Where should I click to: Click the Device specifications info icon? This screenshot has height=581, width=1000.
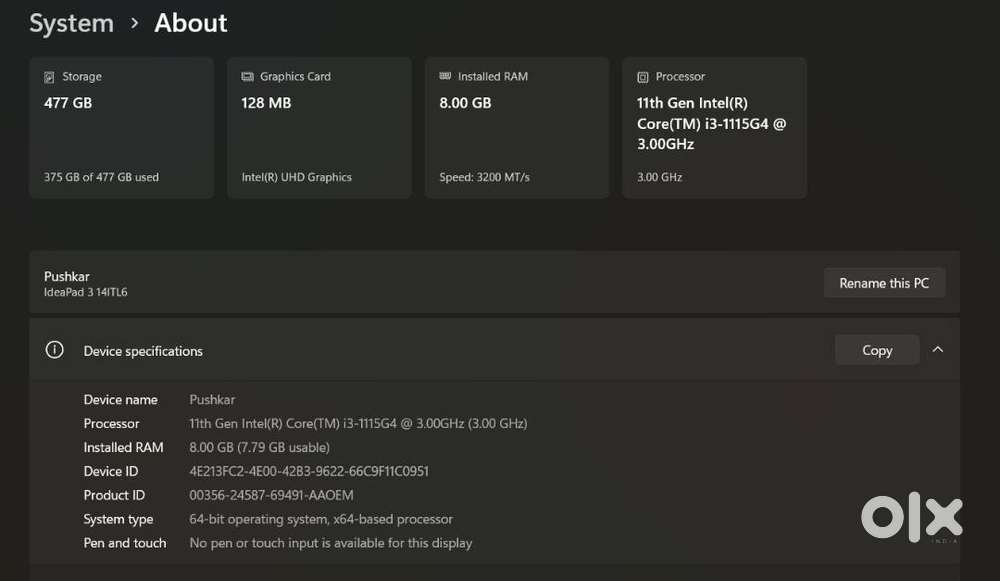pos(53,350)
